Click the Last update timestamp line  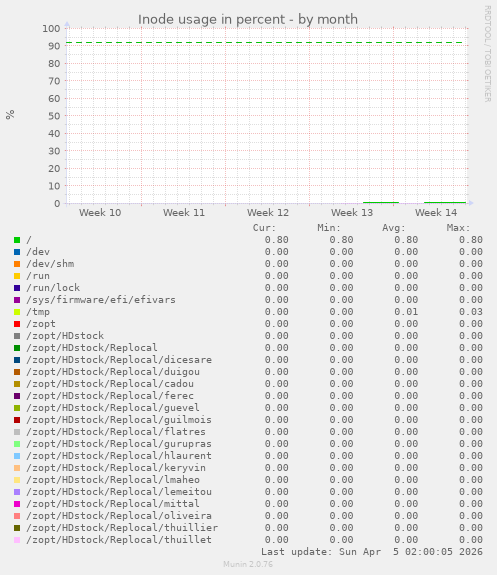coord(372,552)
